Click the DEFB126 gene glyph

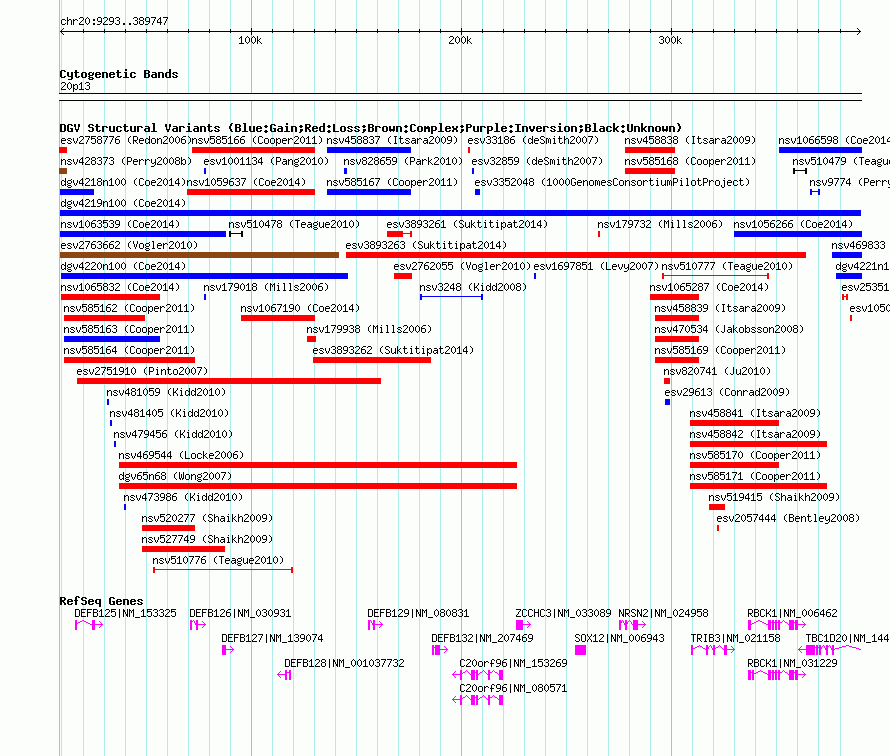coord(198,625)
